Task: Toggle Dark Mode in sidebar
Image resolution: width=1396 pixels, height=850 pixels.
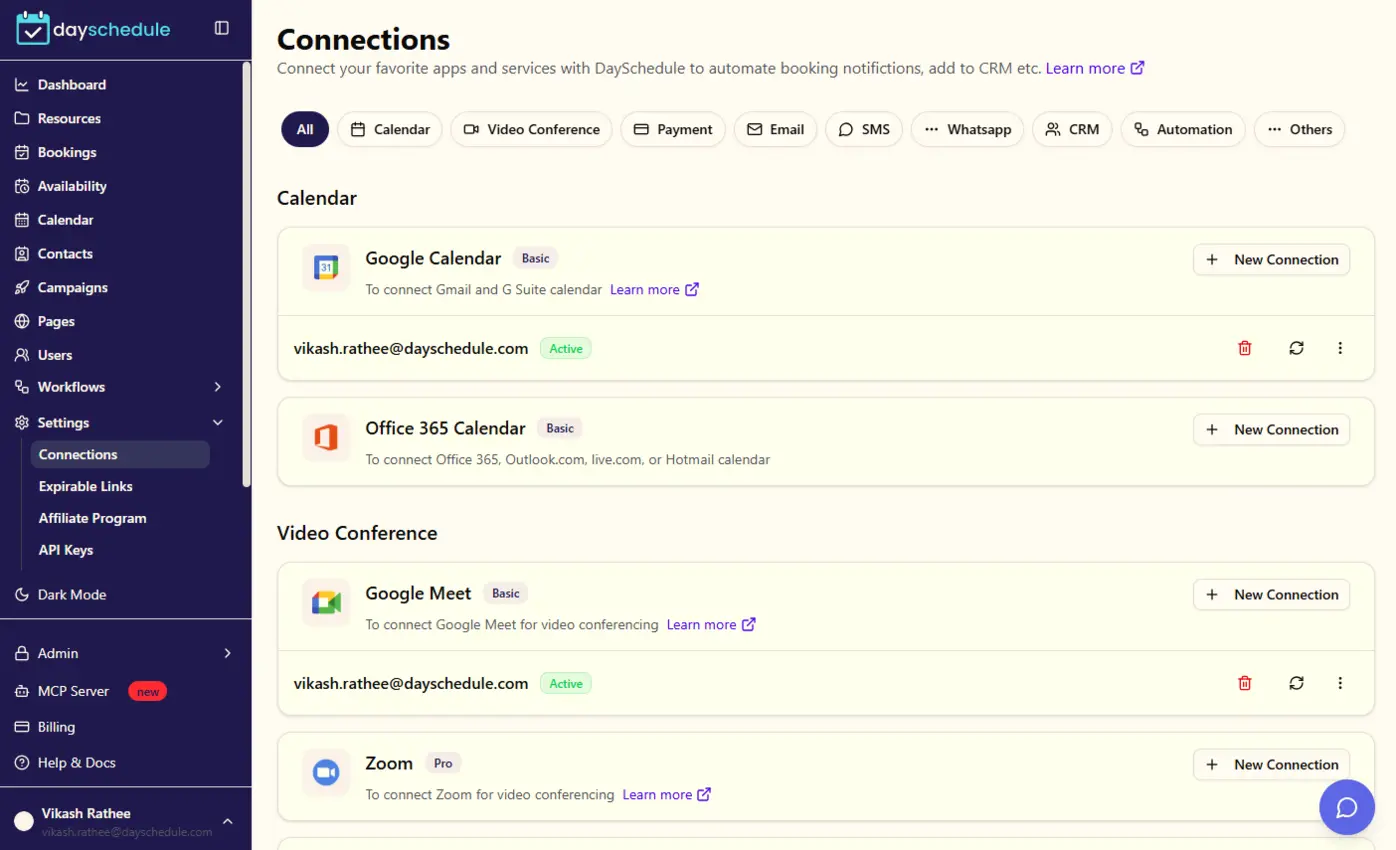Action: coord(60,594)
